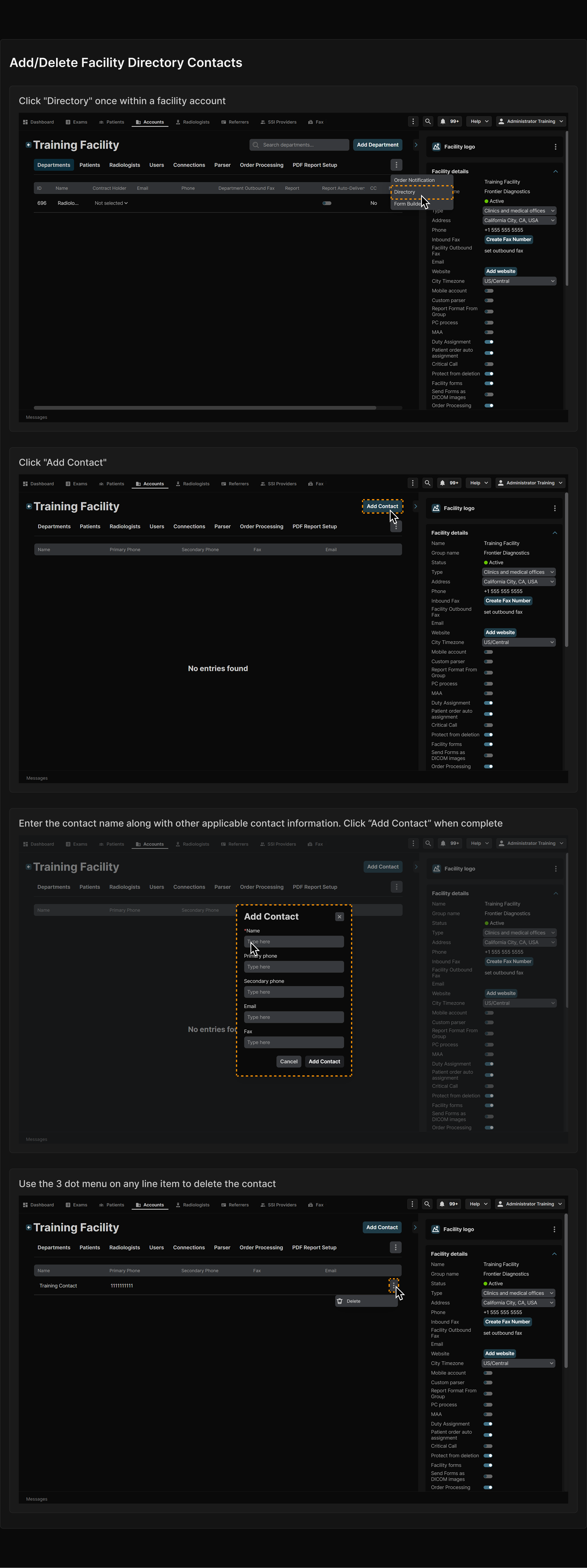Screen dimensions: 587x1568
Task: Switch off Order Processing toggle in fourth screenshot
Action: (x=488, y=1488)
